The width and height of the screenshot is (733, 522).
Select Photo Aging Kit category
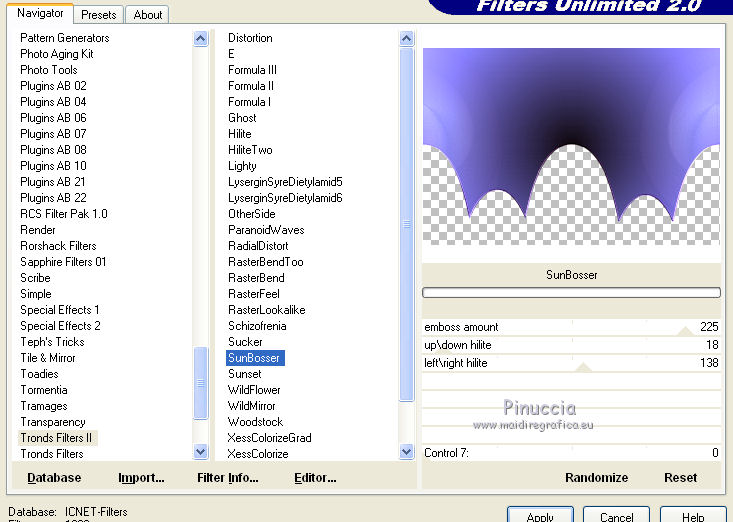point(57,54)
